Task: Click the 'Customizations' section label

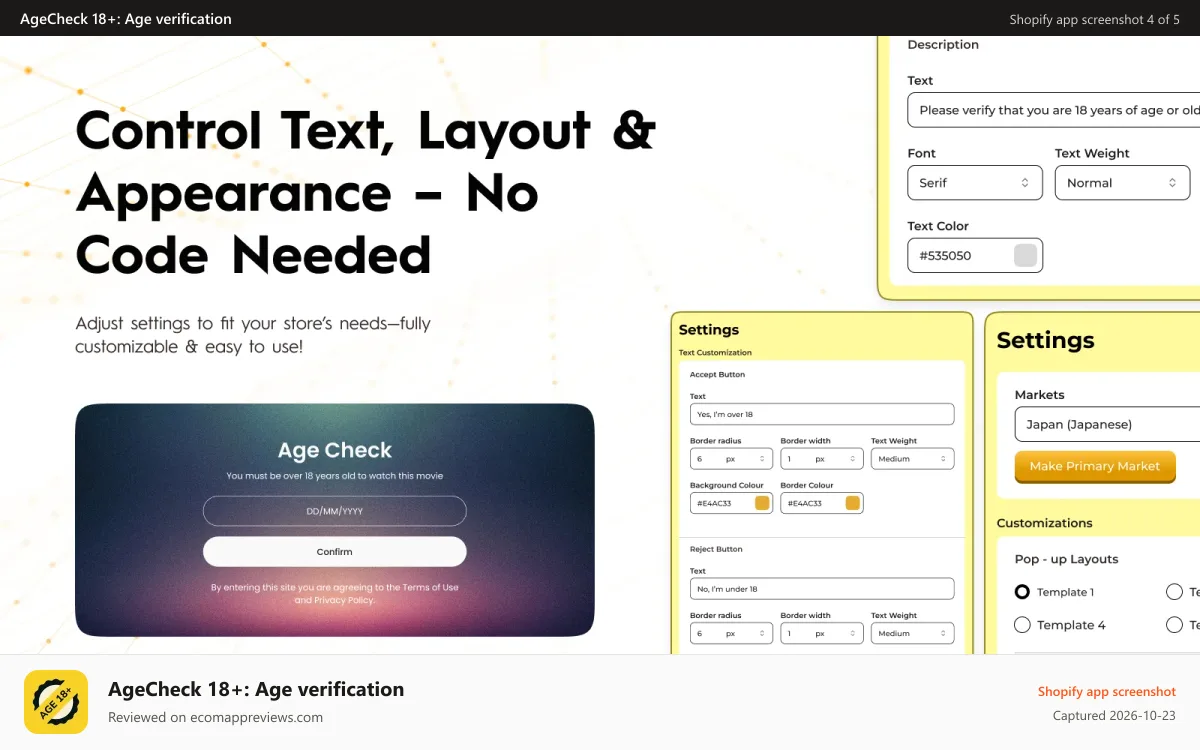Action: (x=1045, y=523)
